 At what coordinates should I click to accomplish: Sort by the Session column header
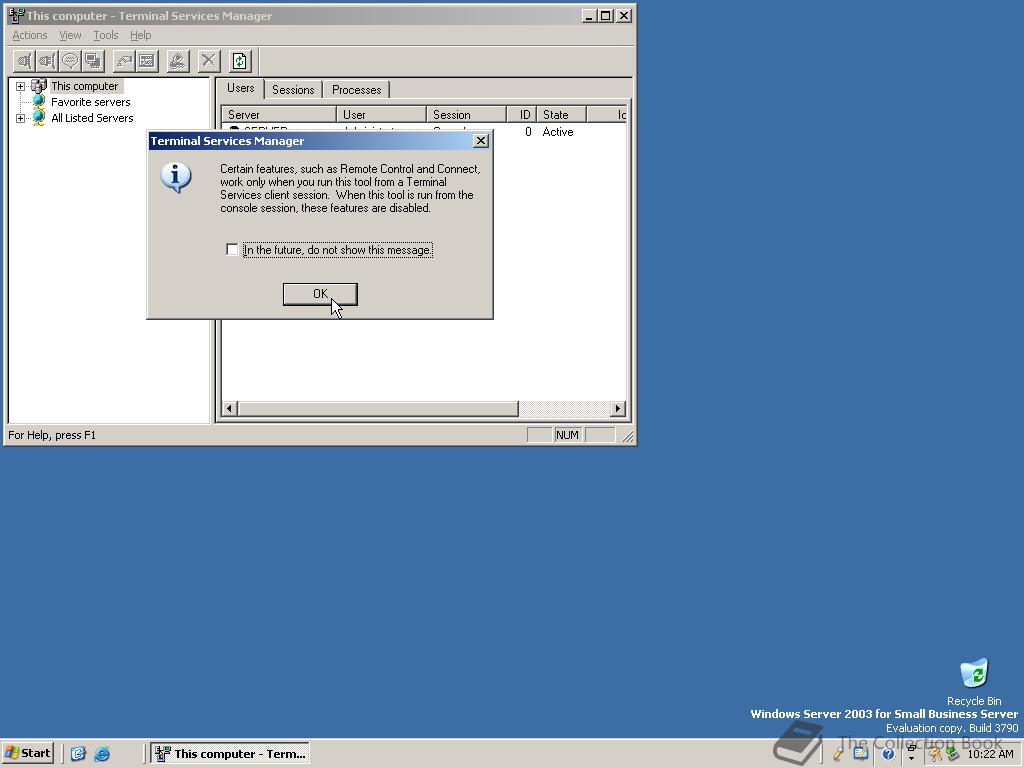pos(466,115)
